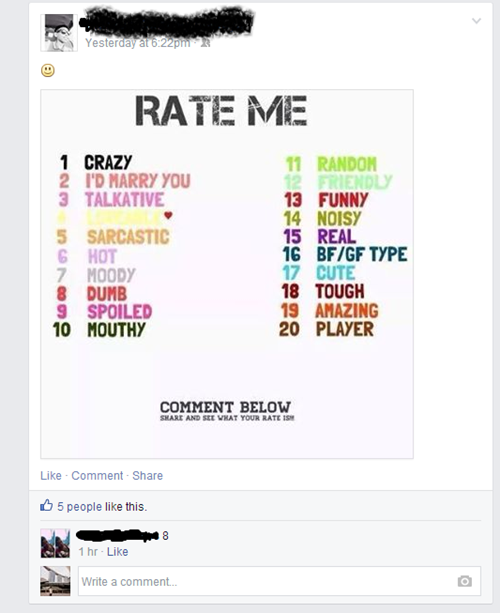This screenshot has width=500, height=613.
Task: Open the 'Yesterday at 6:22pm' timestamp
Action: click(x=138, y=43)
